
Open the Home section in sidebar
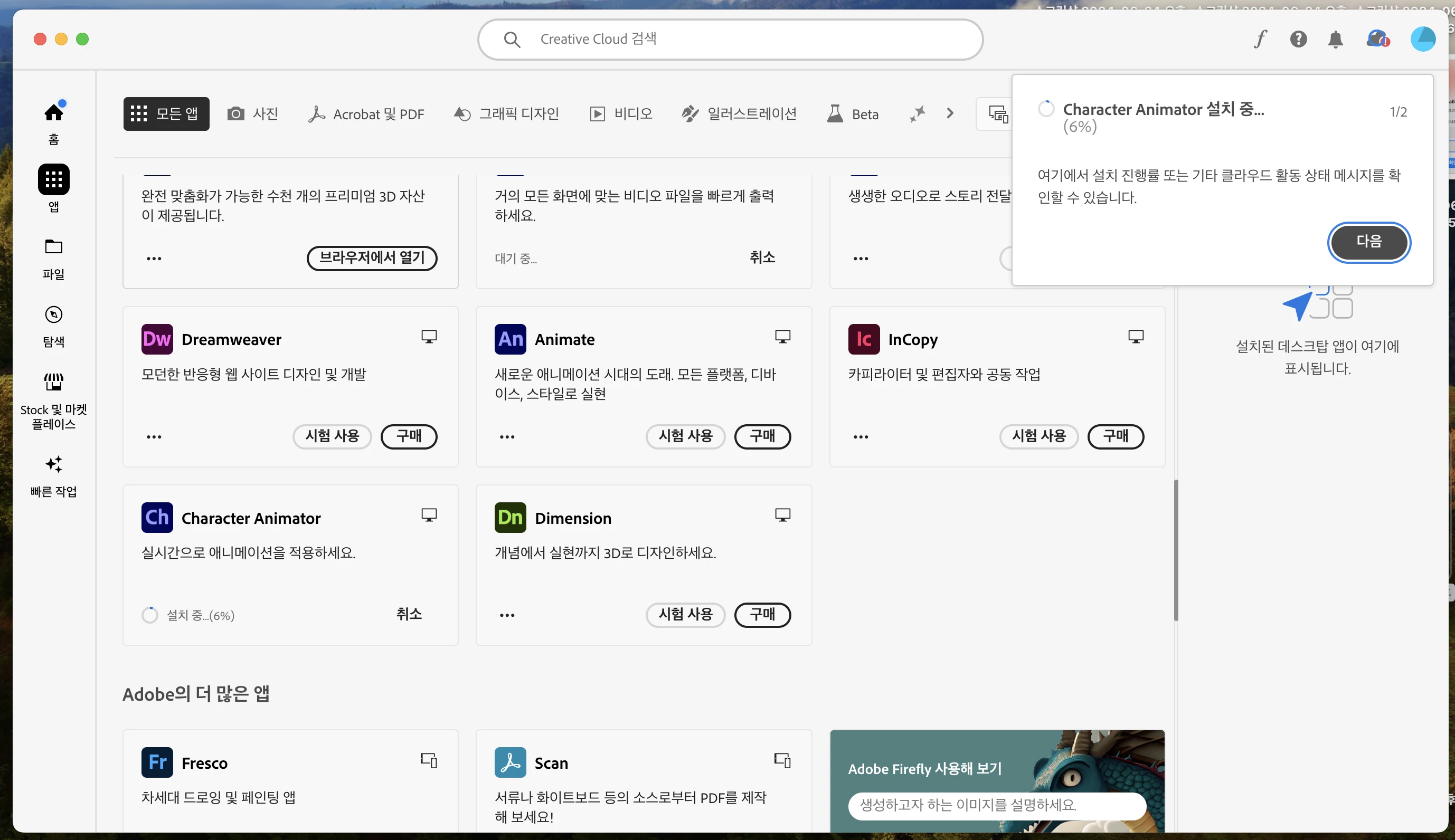(54, 112)
